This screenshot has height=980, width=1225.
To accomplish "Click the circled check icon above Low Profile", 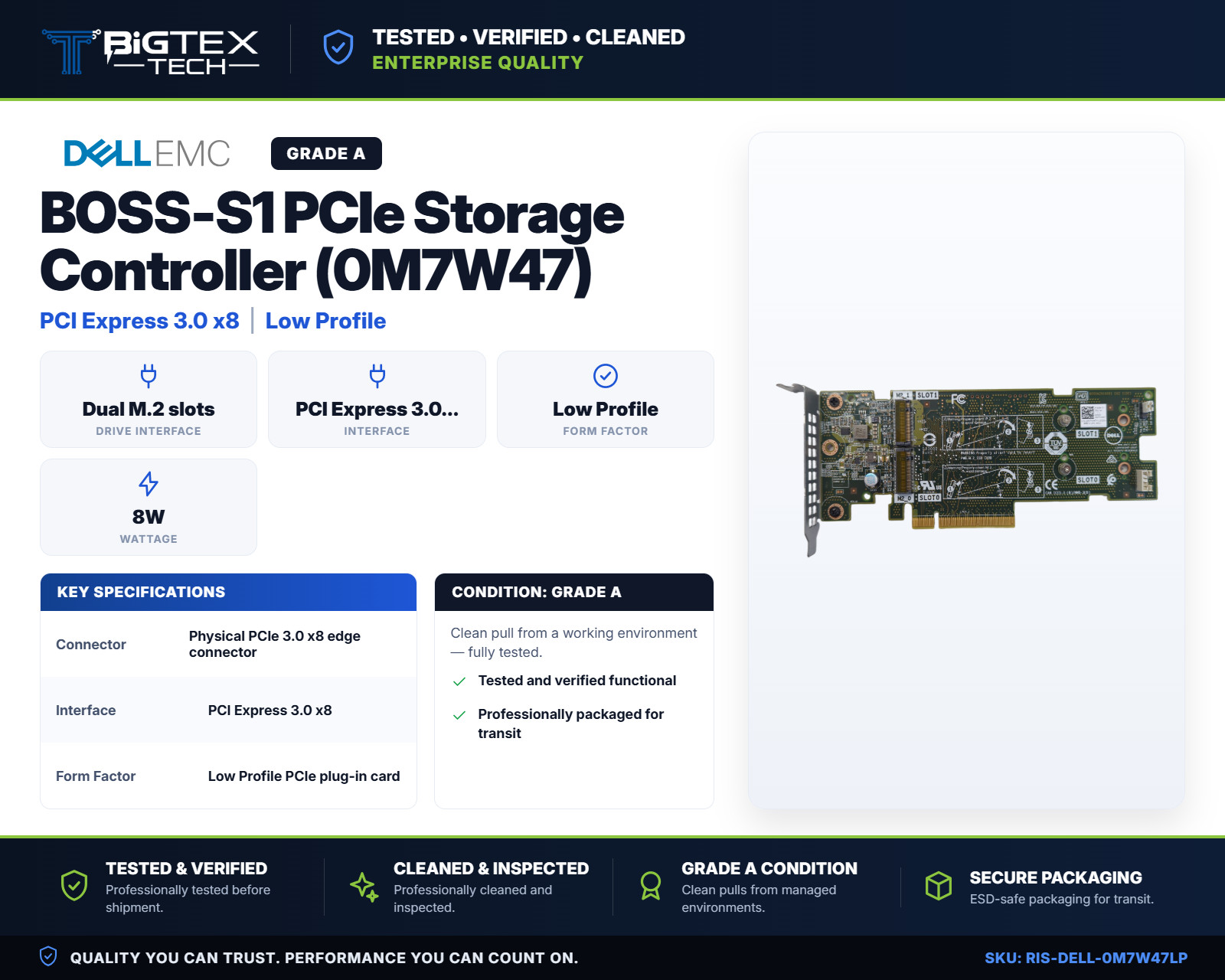I will [x=606, y=376].
